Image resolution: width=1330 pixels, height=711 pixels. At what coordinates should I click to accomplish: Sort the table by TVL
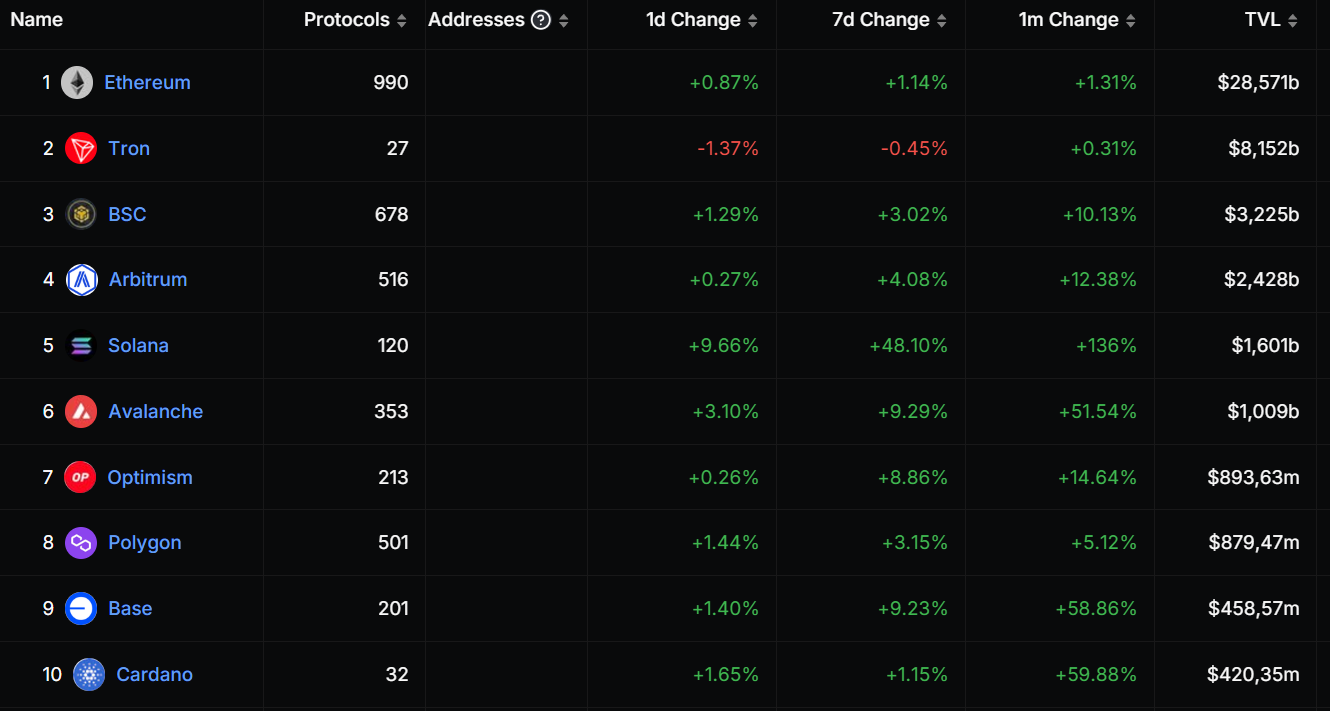click(x=1292, y=19)
